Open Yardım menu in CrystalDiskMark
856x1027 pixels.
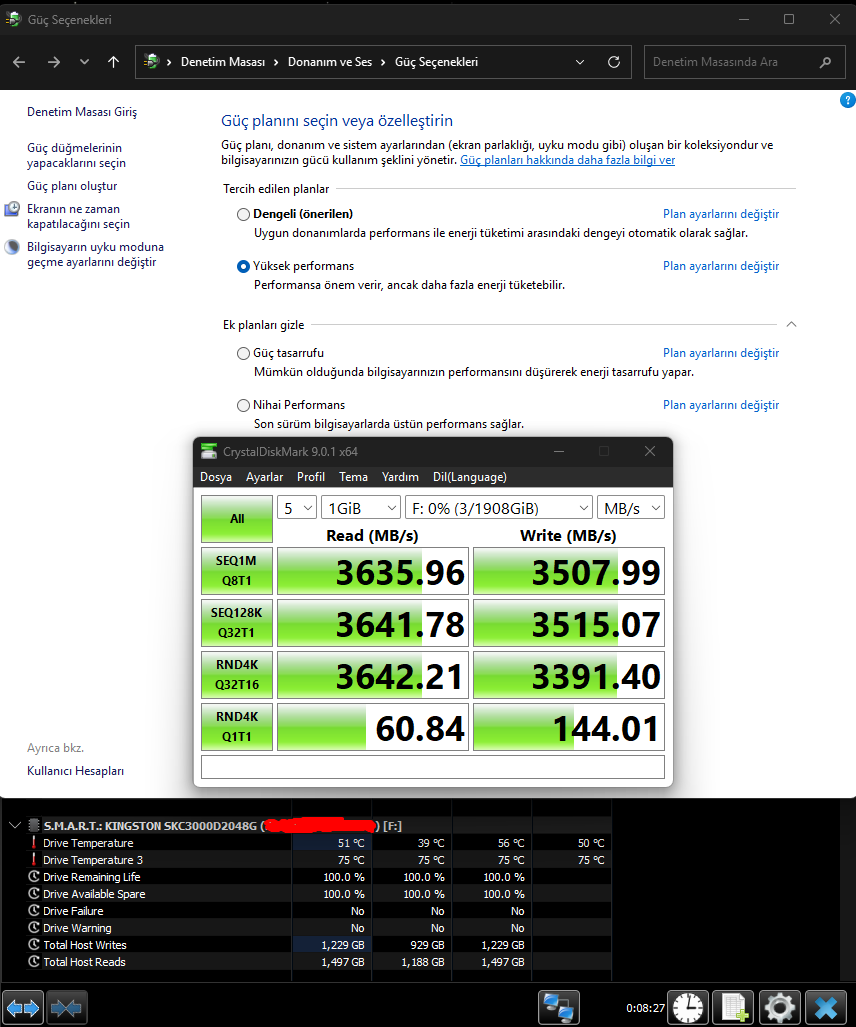click(400, 477)
